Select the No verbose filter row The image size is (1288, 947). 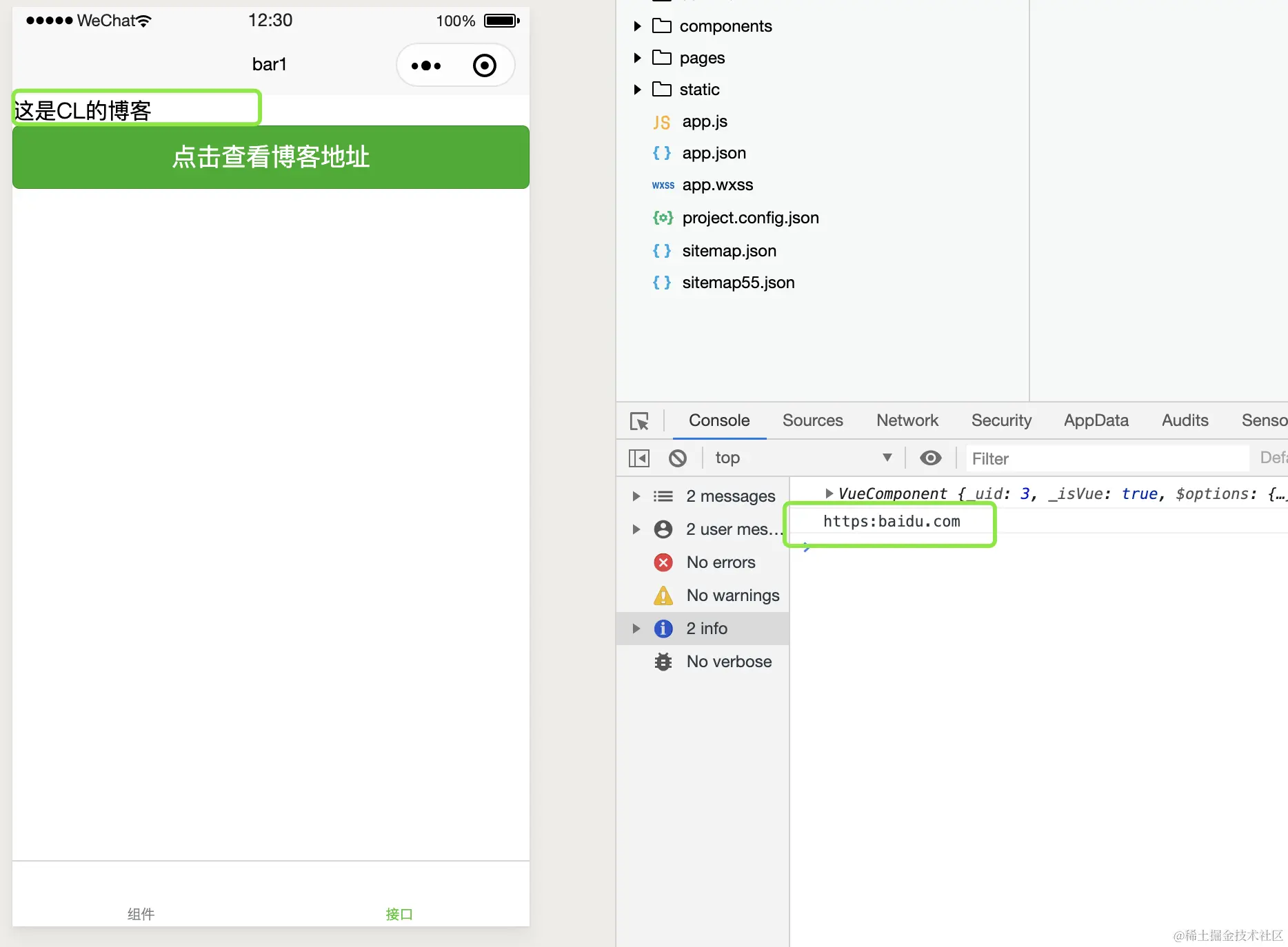(x=703, y=662)
